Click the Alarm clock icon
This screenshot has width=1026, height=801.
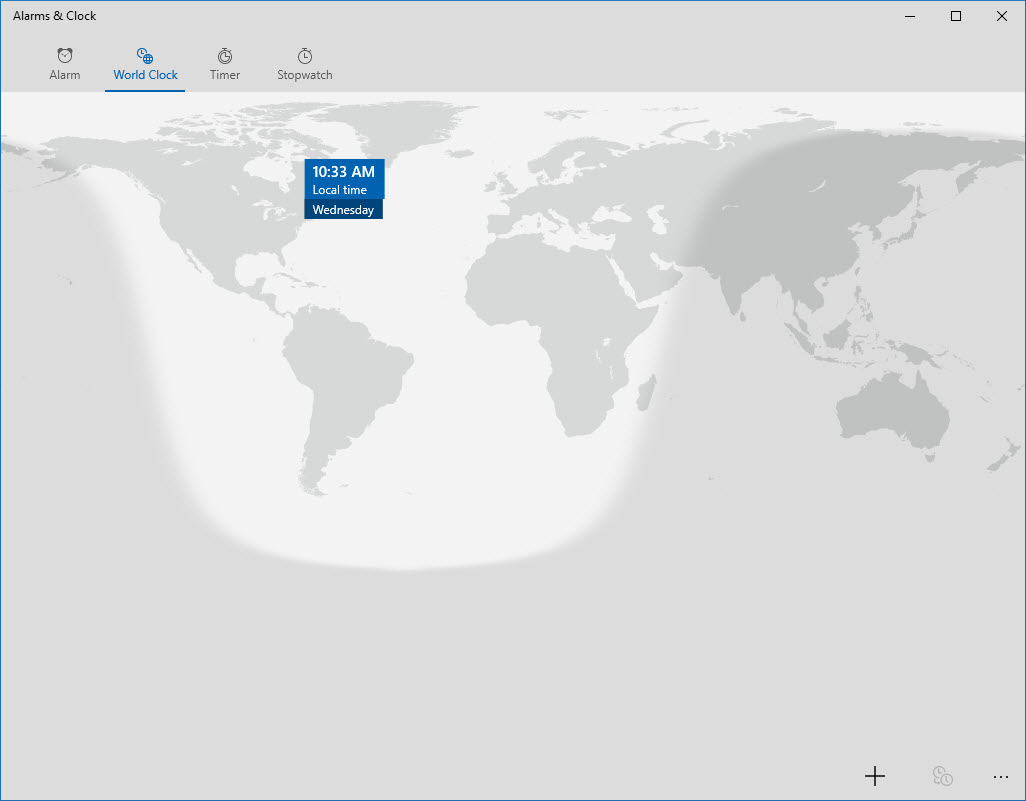point(65,56)
